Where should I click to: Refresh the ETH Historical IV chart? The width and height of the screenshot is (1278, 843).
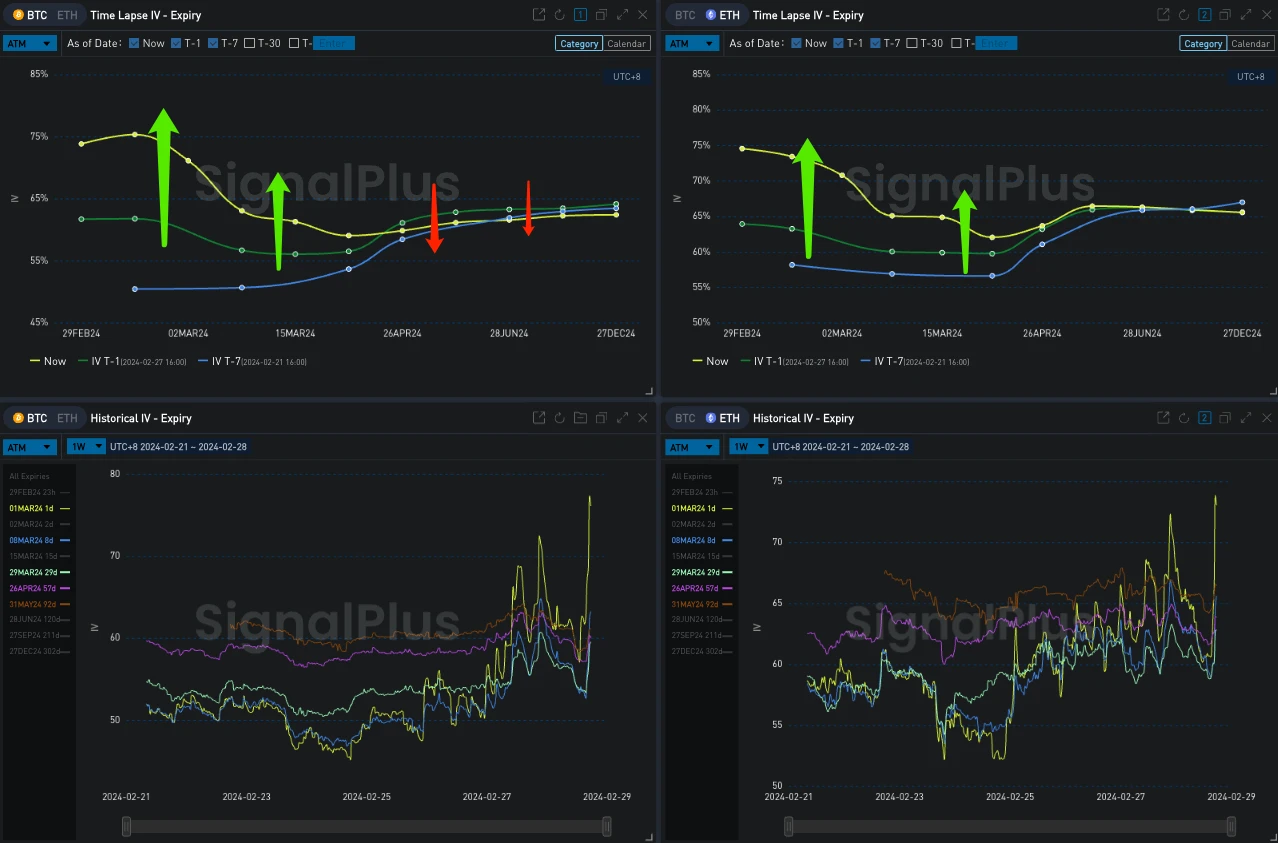coord(1184,418)
